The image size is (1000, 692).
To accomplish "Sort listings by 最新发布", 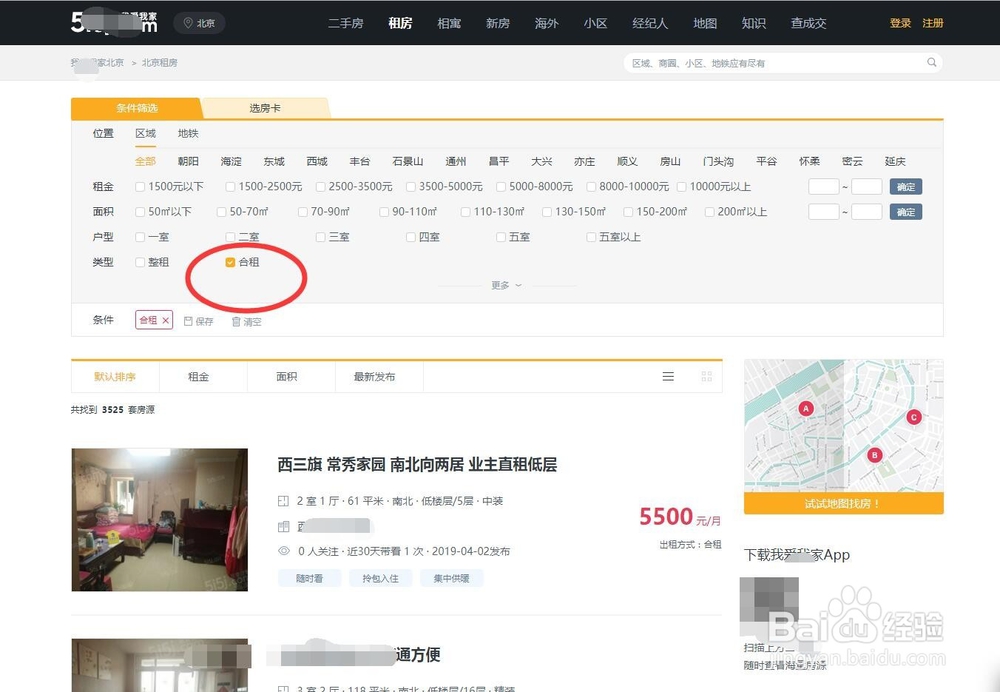I will (x=374, y=376).
